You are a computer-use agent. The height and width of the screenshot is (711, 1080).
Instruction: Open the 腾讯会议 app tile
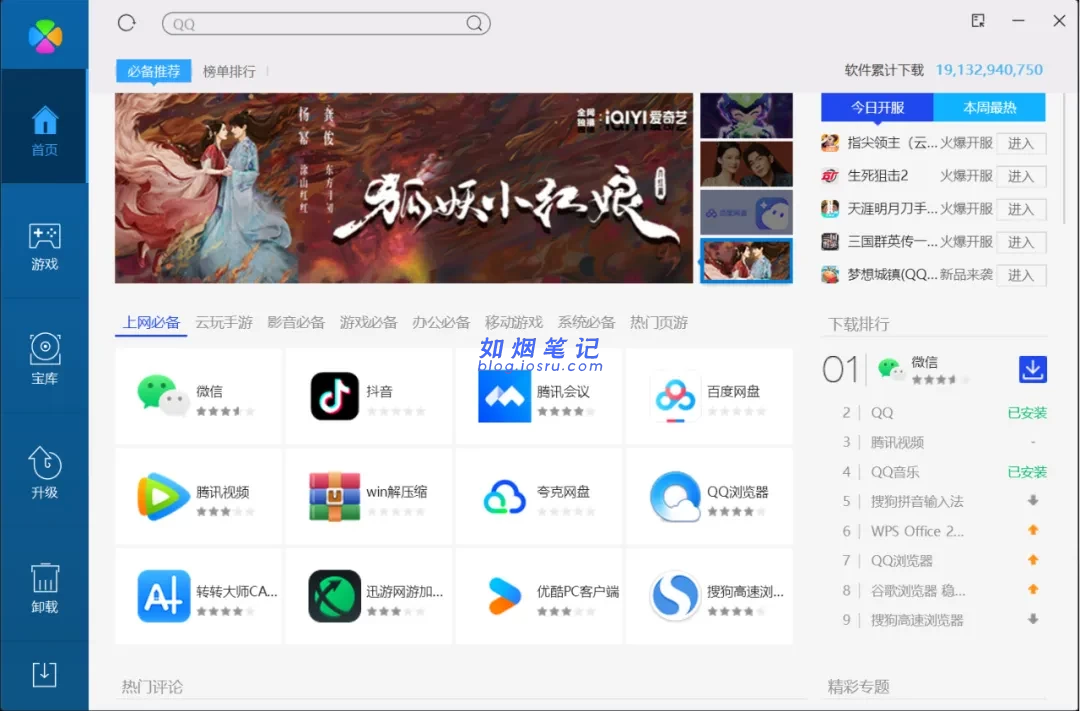(539, 396)
